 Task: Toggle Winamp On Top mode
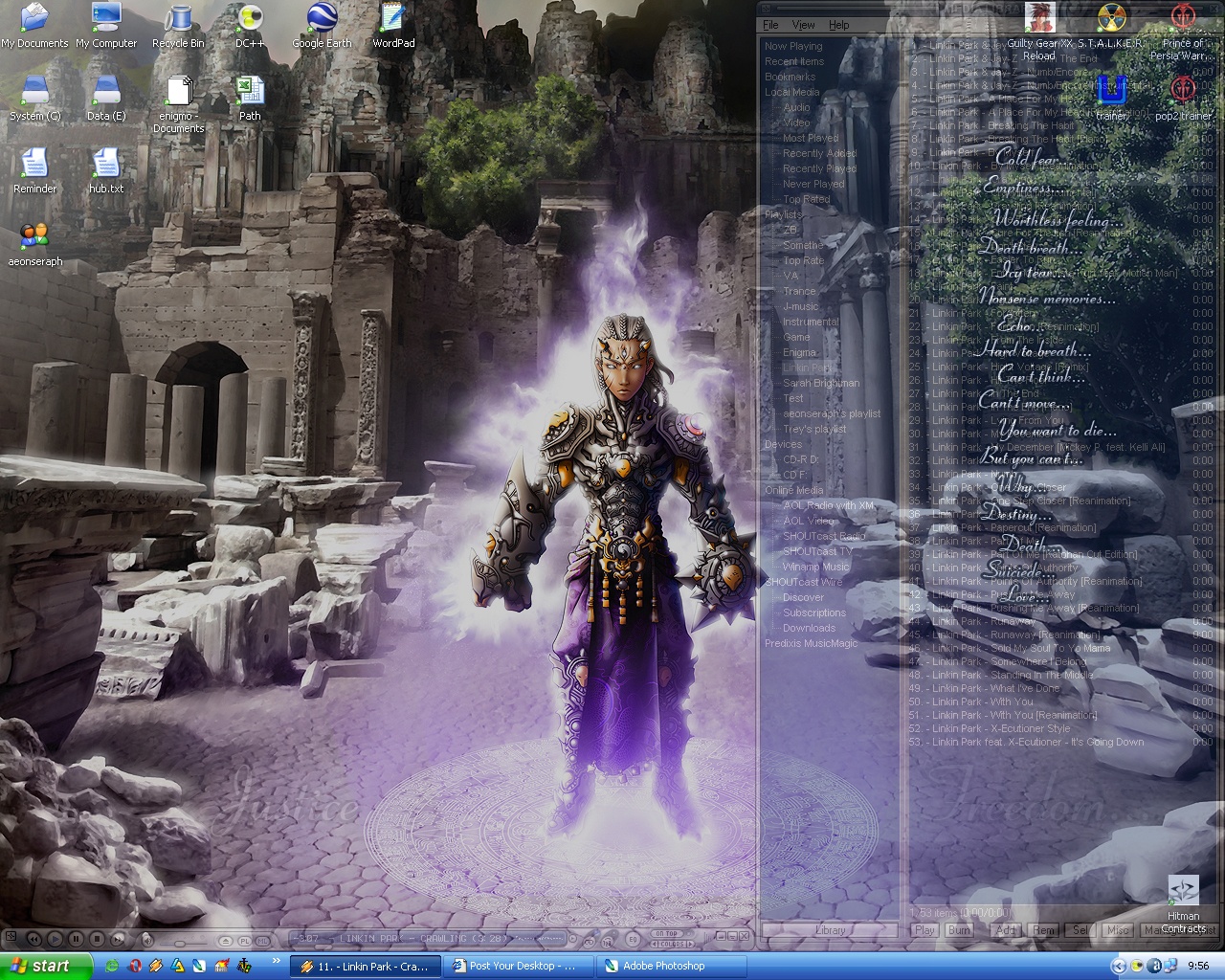666,933
